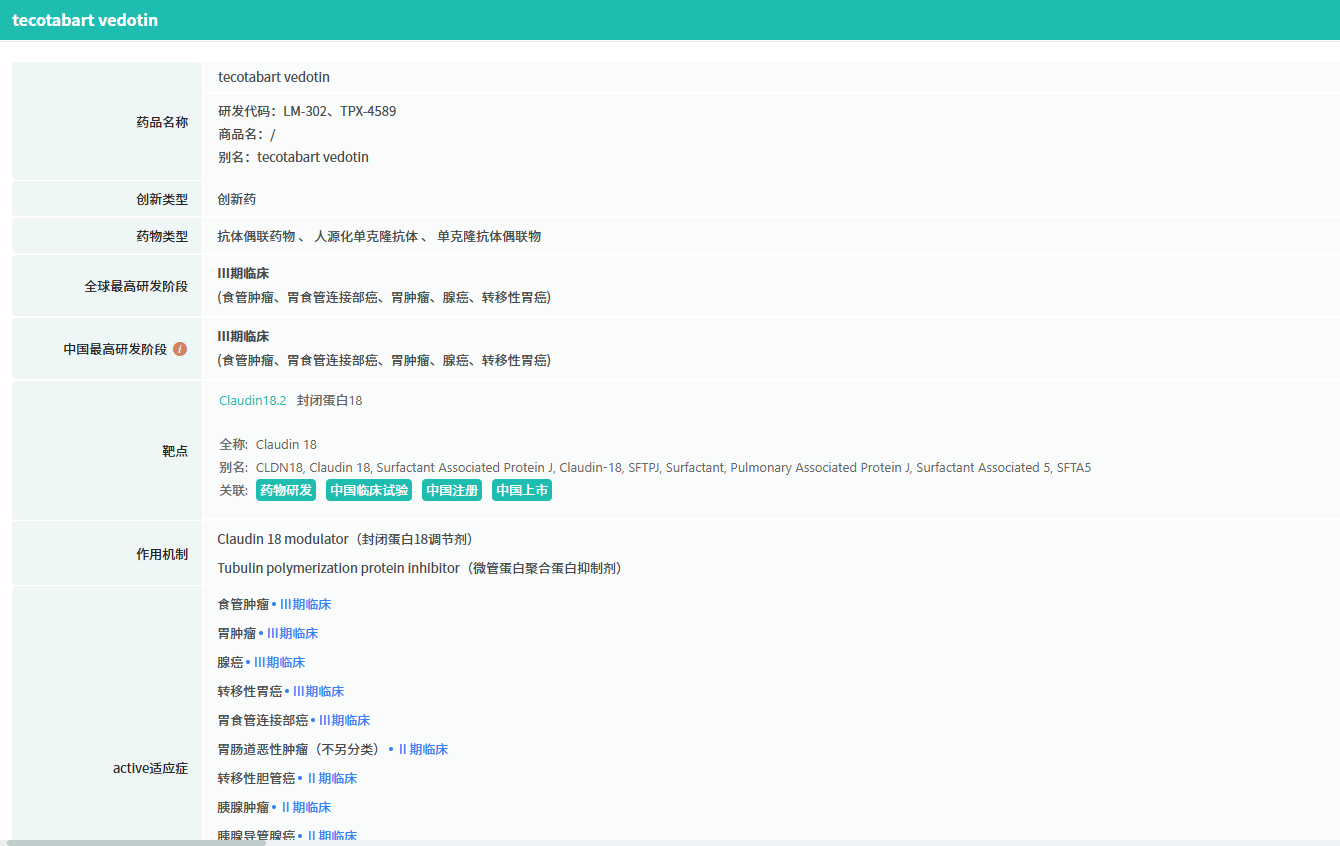Open III期临床 link for 食管肿瘤
This screenshot has width=1340, height=846.
(305, 605)
